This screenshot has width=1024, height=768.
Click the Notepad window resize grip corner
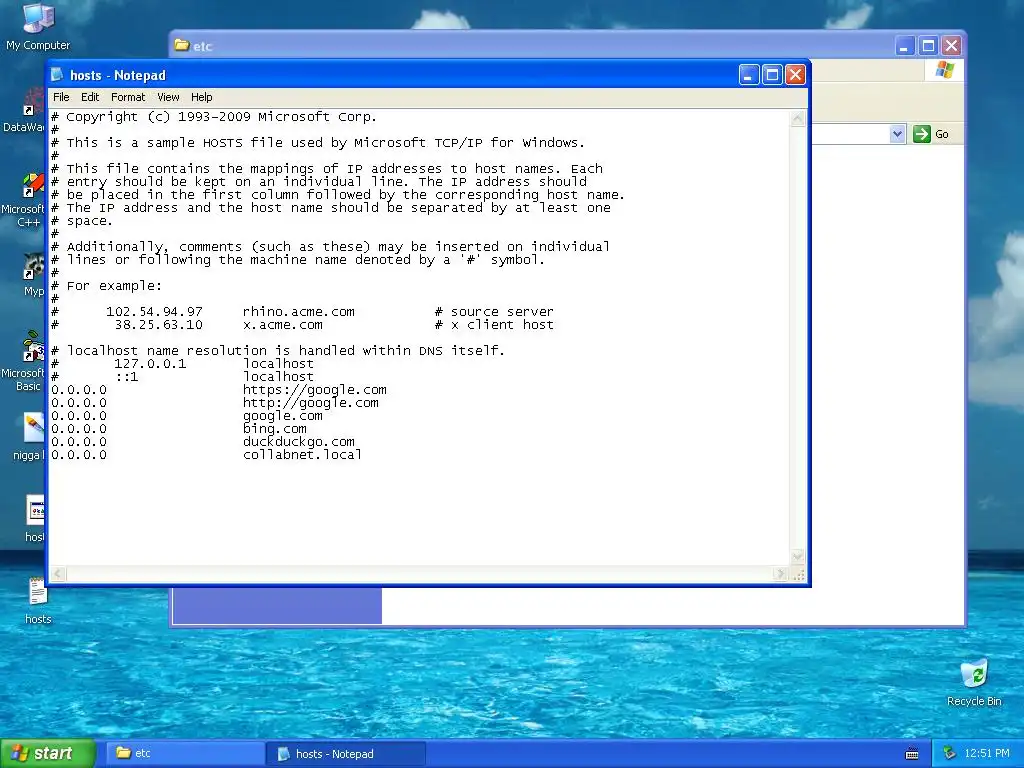(798, 575)
